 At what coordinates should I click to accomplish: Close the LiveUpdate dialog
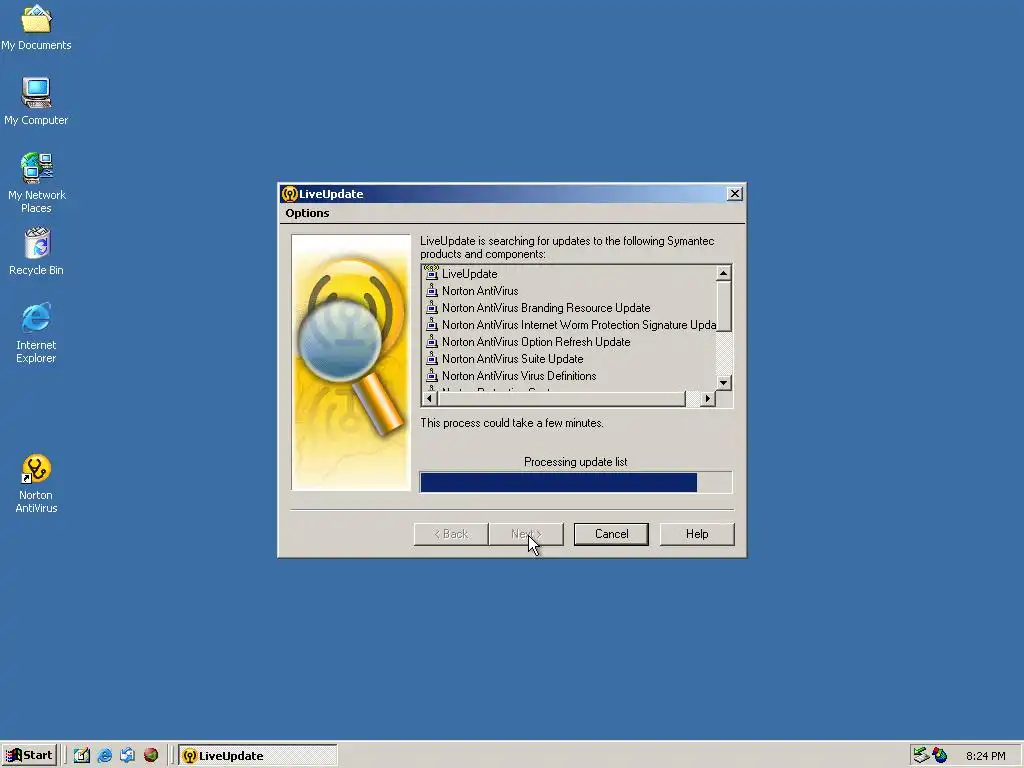pos(735,194)
